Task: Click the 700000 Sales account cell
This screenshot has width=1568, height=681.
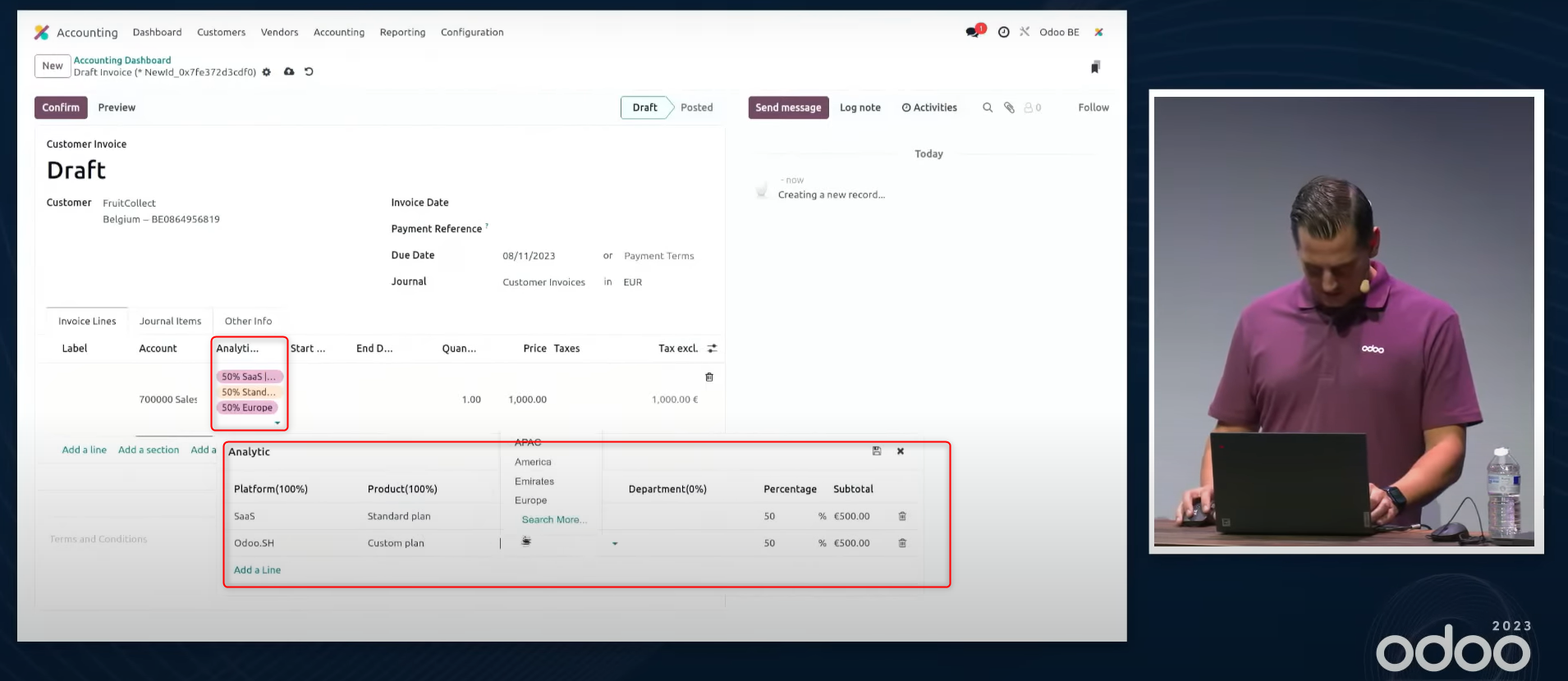Action: [x=168, y=400]
